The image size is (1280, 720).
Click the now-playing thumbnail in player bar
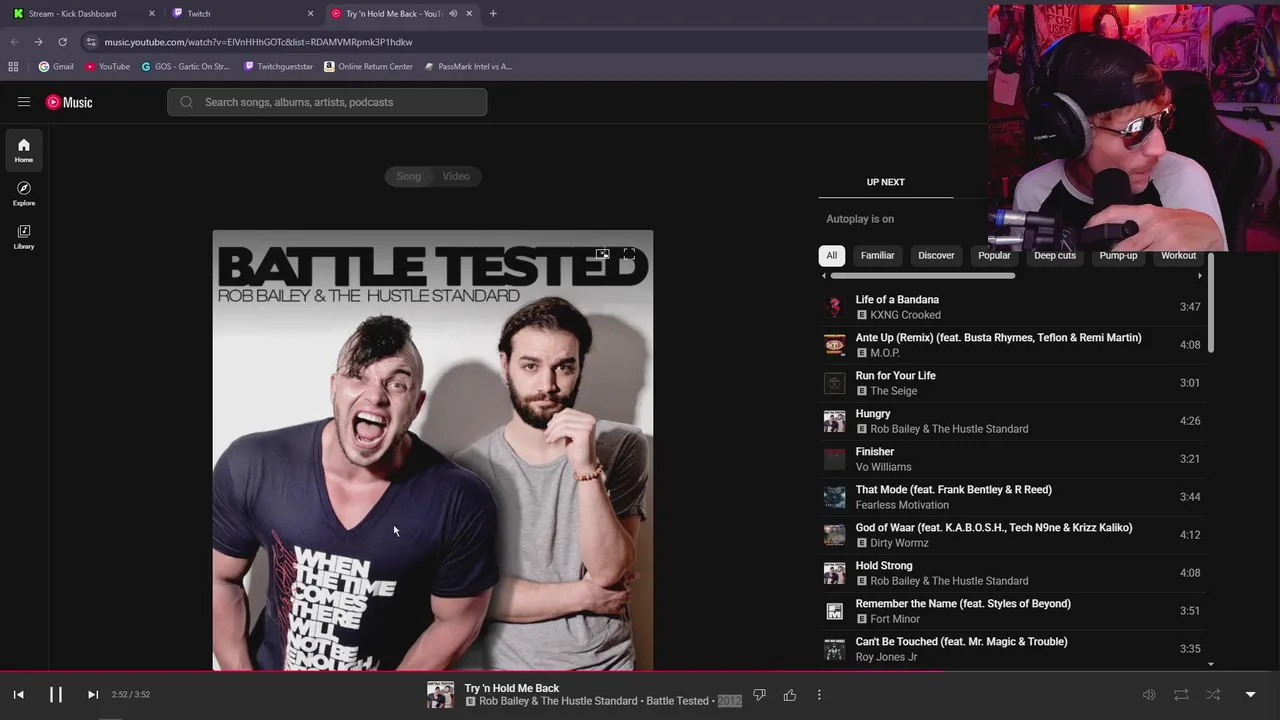click(x=440, y=695)
